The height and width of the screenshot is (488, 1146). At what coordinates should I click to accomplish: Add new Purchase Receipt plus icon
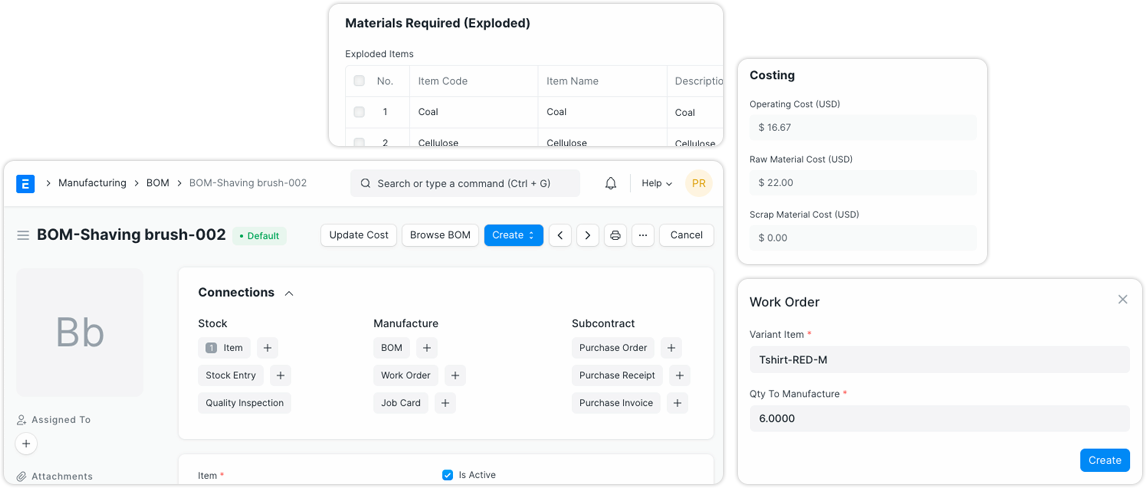[x=679, y=375]
